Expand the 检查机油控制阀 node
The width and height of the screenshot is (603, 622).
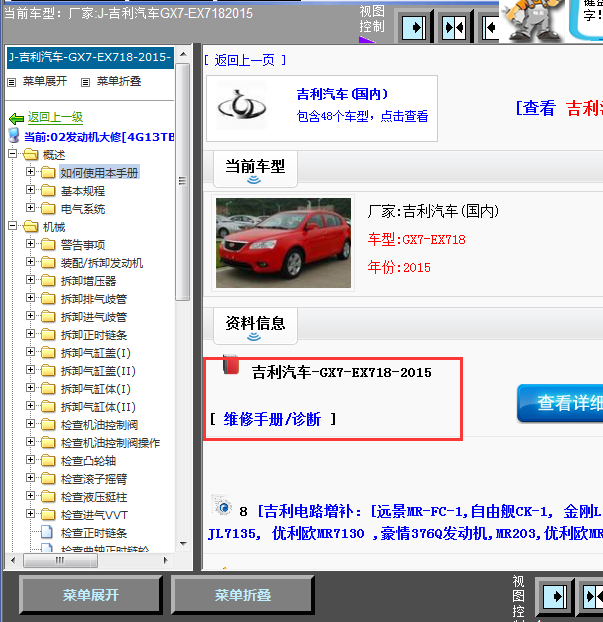[x=30, y=423]
